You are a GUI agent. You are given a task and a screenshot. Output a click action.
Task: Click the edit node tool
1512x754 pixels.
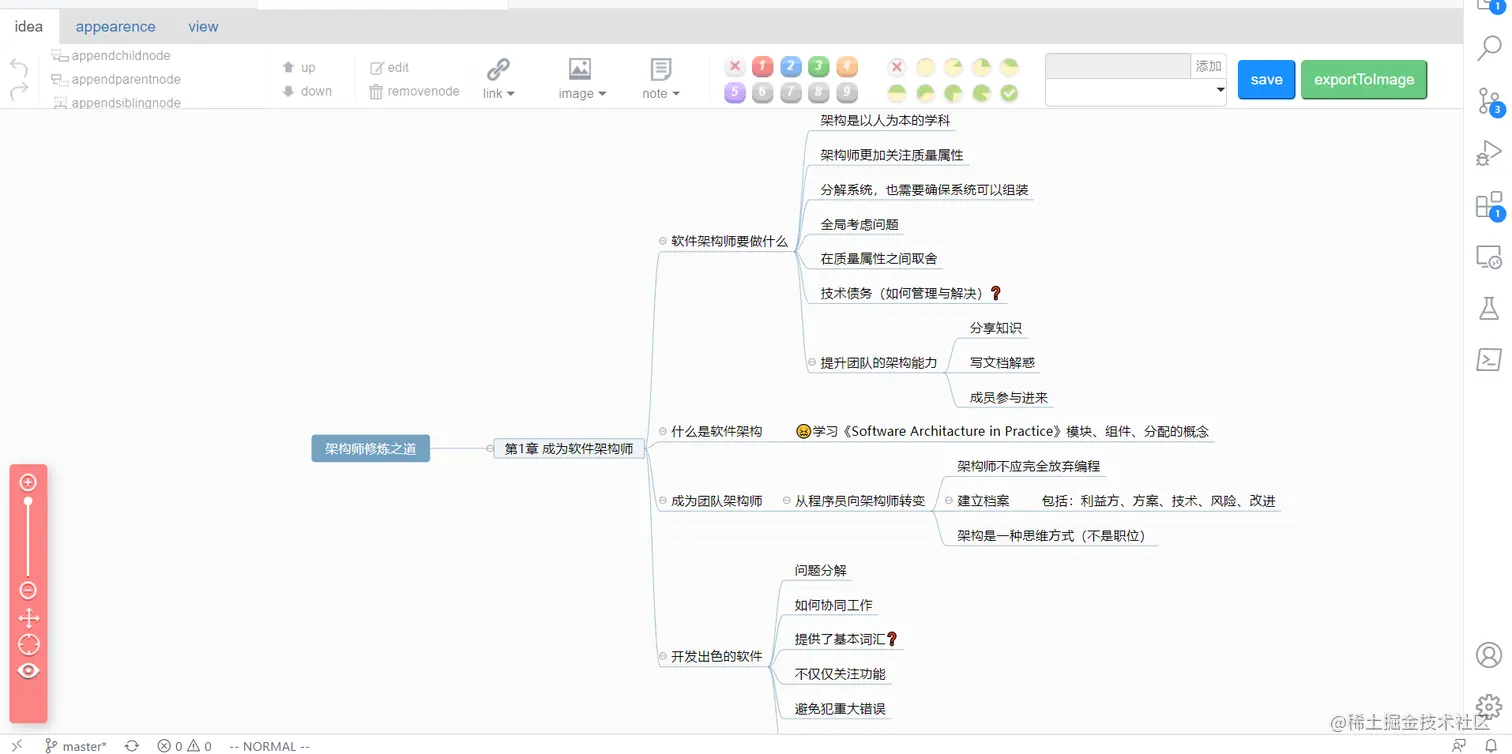tap(389, 67)
